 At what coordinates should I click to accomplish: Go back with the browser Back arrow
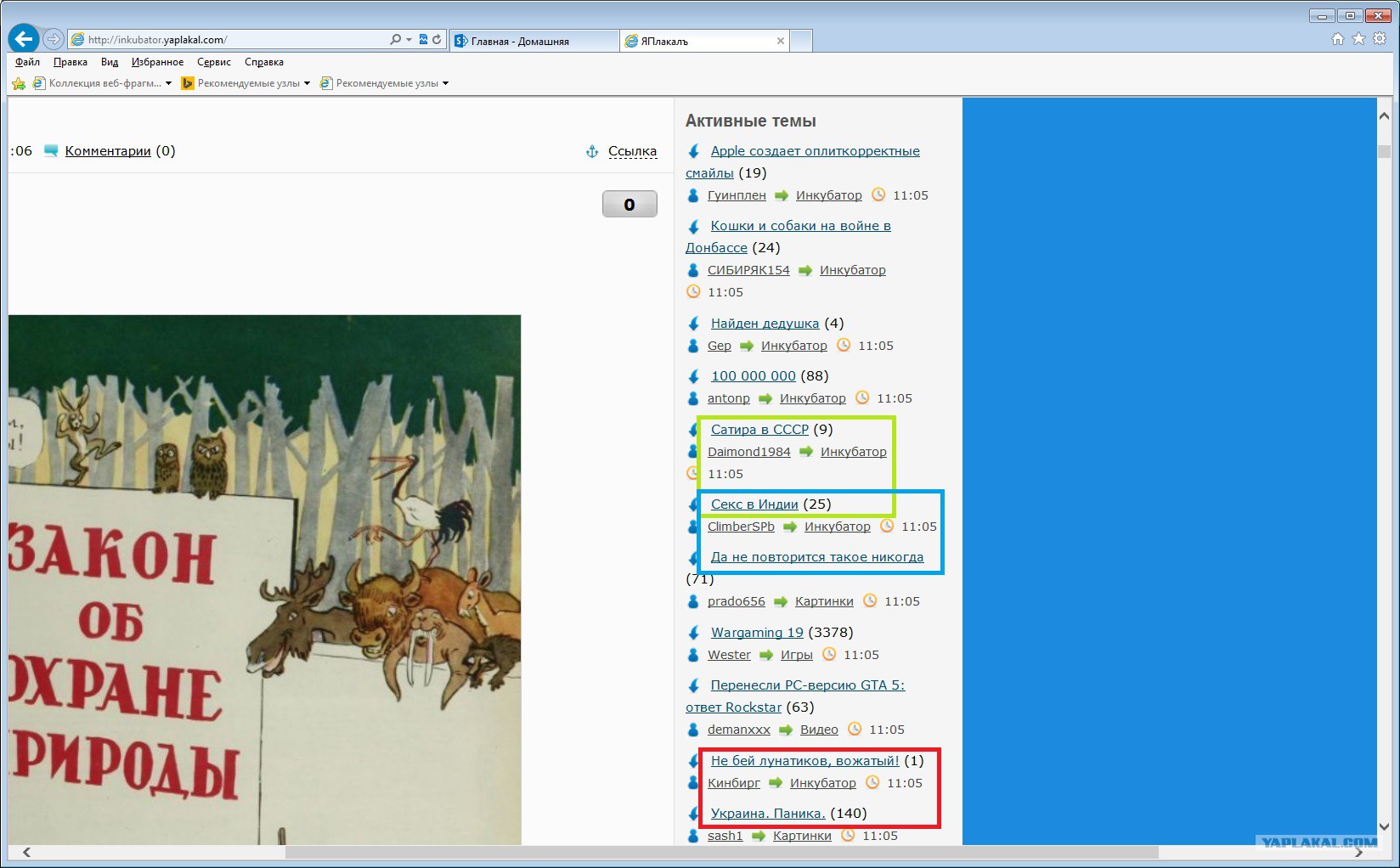[24, 39]
